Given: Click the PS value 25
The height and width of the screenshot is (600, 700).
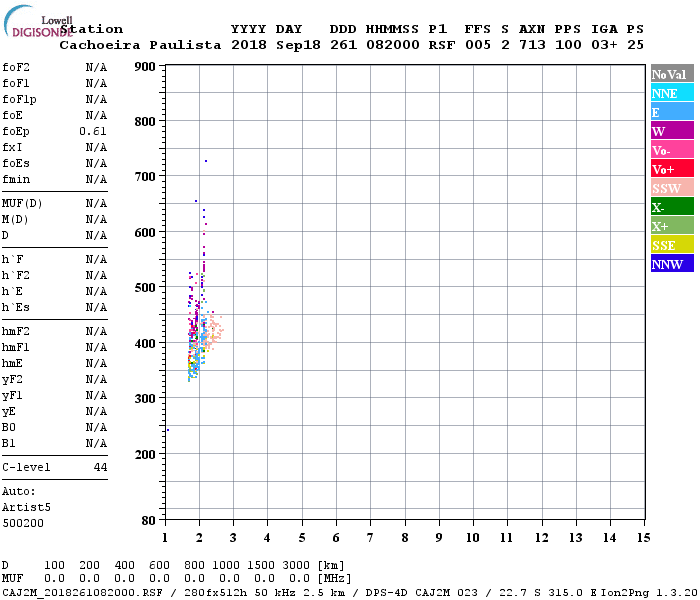Looking at the screenshot, I should 635,45.
